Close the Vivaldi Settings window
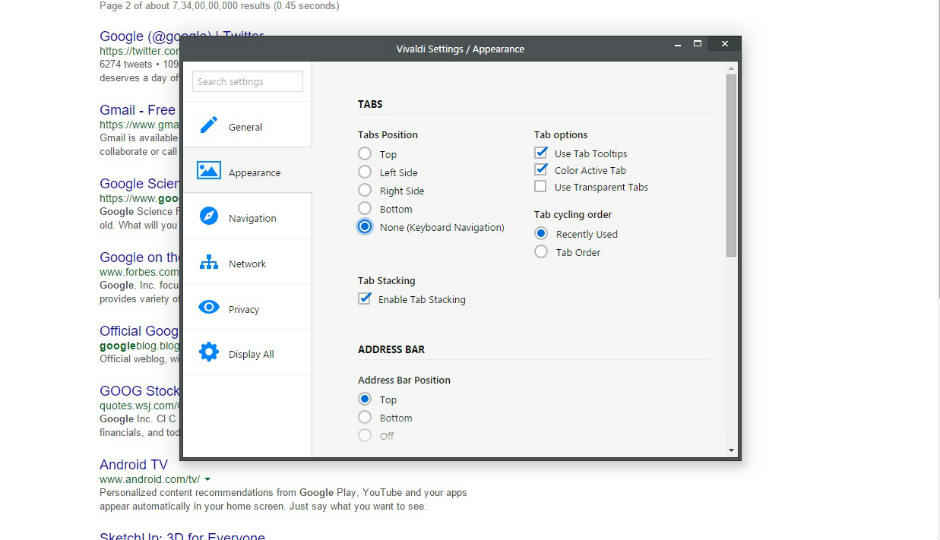This screenshot has width=940, height=540. [x=725, y=44]
